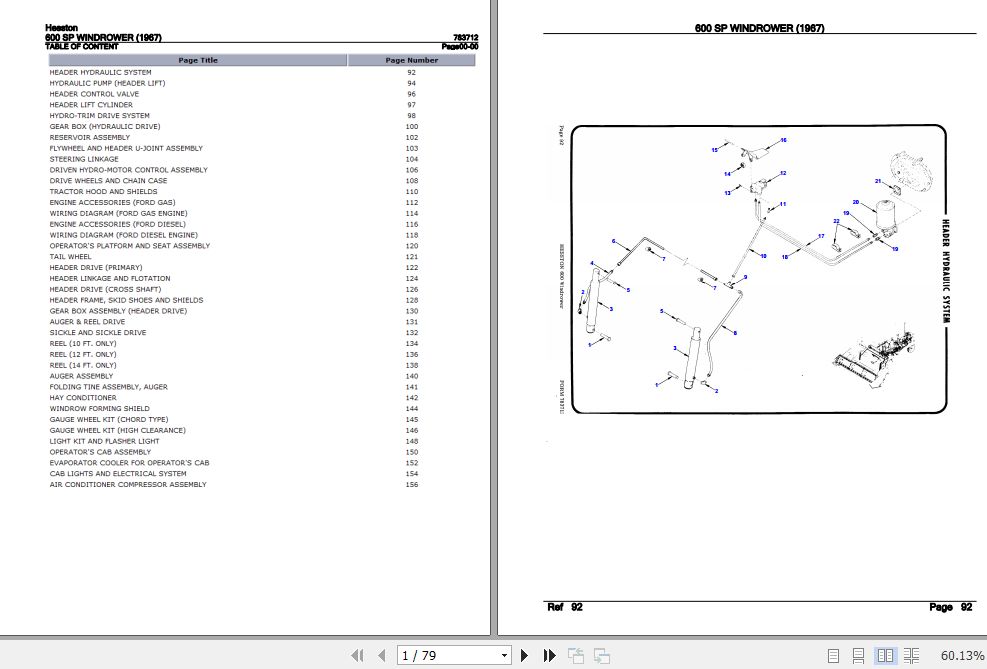
Task: Advance to the next page
Action: (x=525, y=655)
